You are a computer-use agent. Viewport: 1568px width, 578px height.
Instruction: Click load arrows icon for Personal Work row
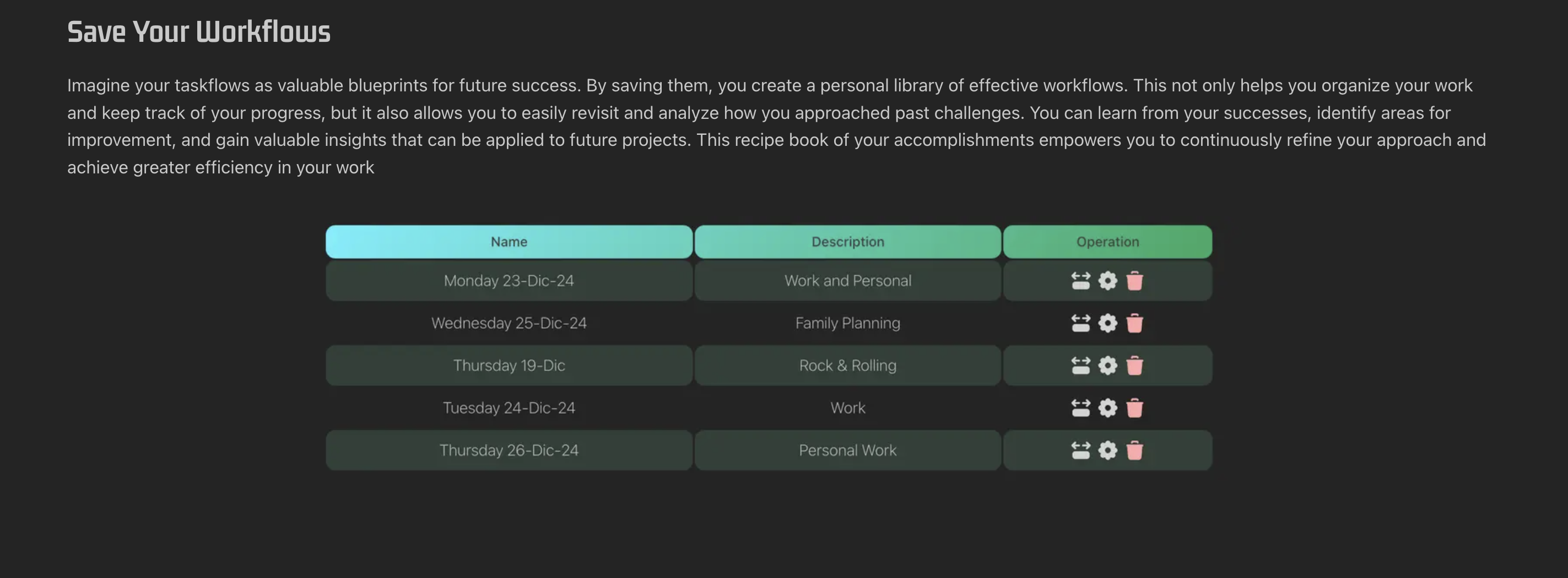pos(1080,450)
